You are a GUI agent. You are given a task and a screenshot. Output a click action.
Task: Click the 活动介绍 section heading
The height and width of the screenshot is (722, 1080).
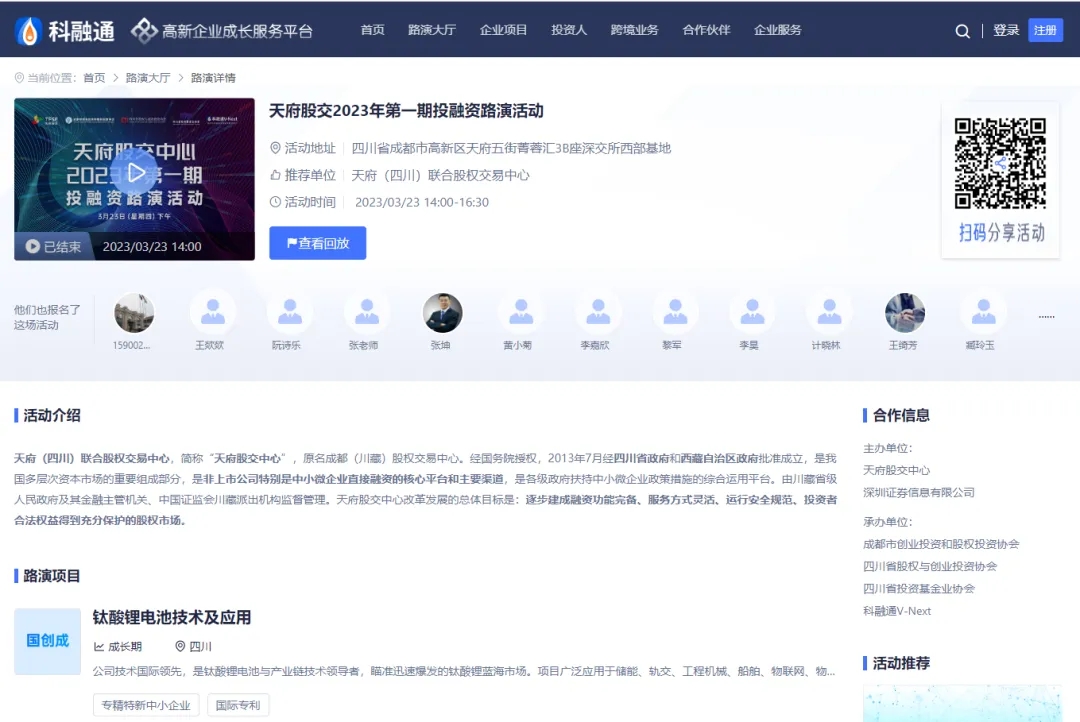pyautogui.click(x=52, y=415)
